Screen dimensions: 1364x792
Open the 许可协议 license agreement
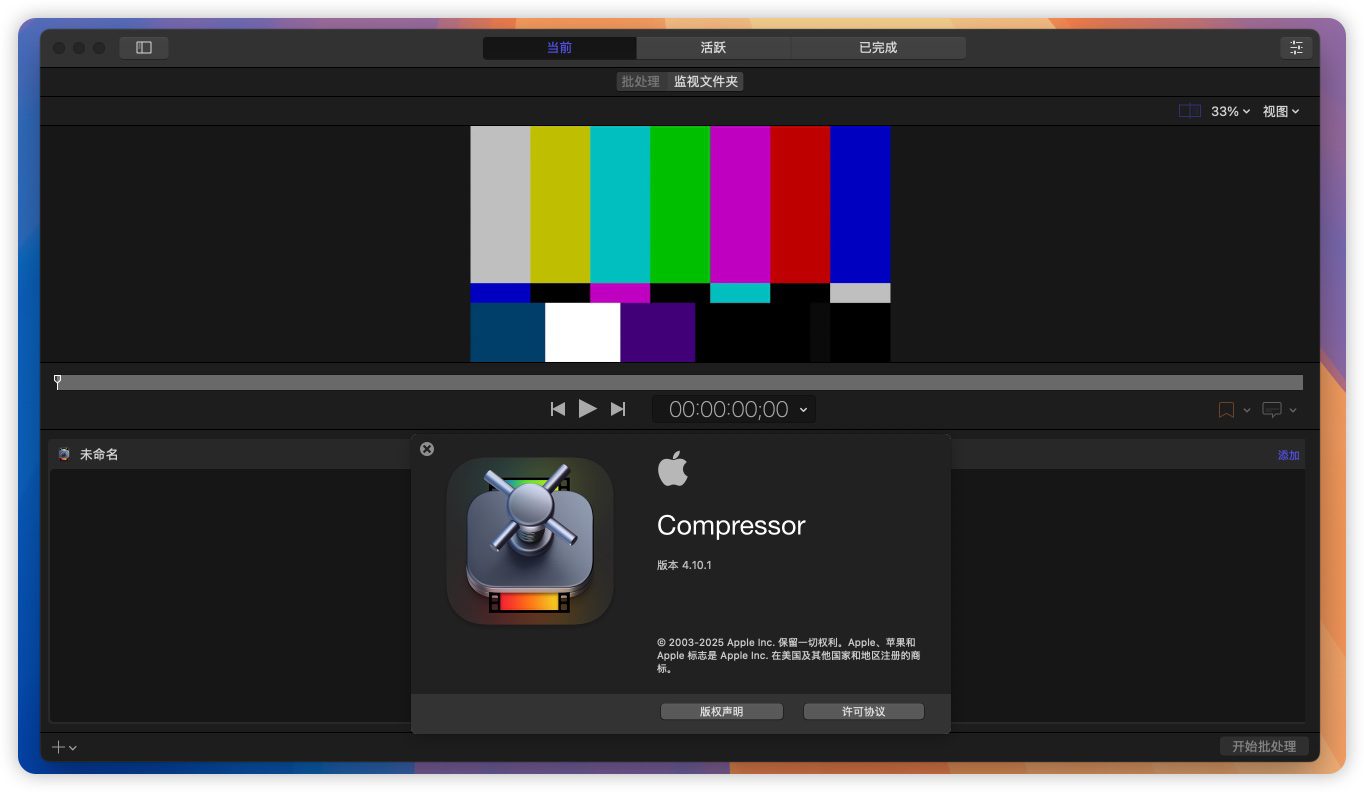[864, 712]
